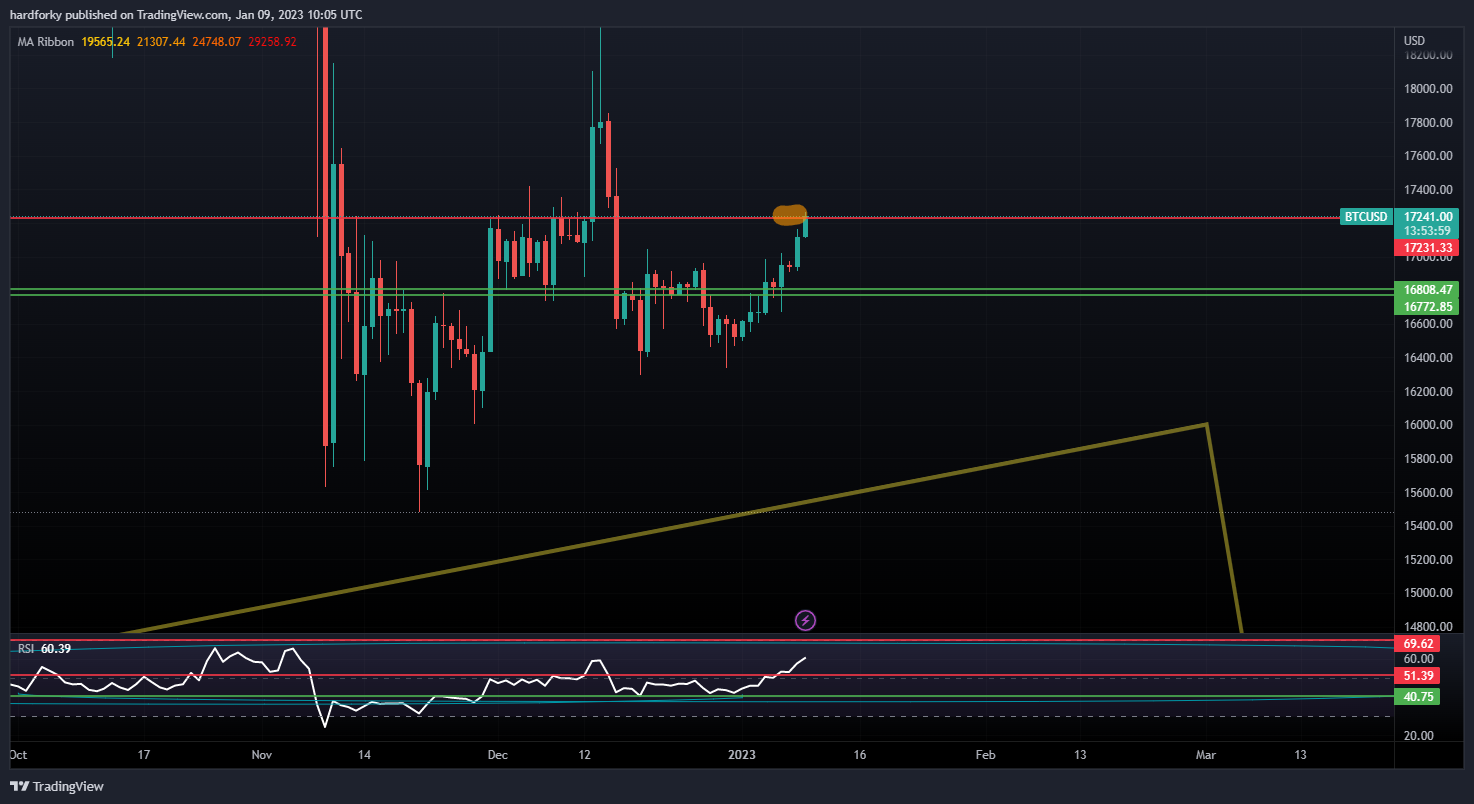
Task: Click the 16 date label on time axis
Action: (x=860, y=754)
